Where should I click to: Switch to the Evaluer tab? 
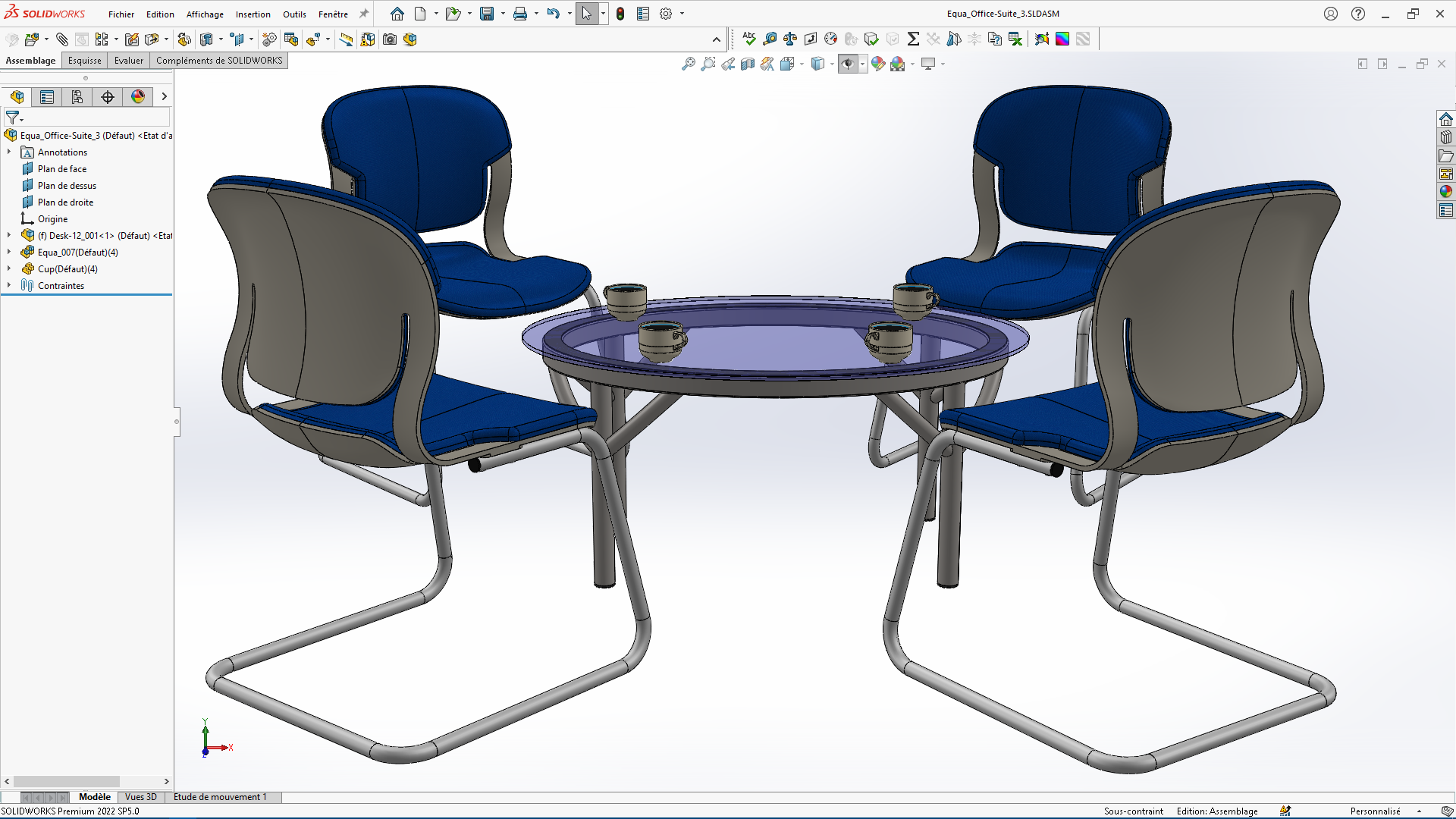click(129, 61)
